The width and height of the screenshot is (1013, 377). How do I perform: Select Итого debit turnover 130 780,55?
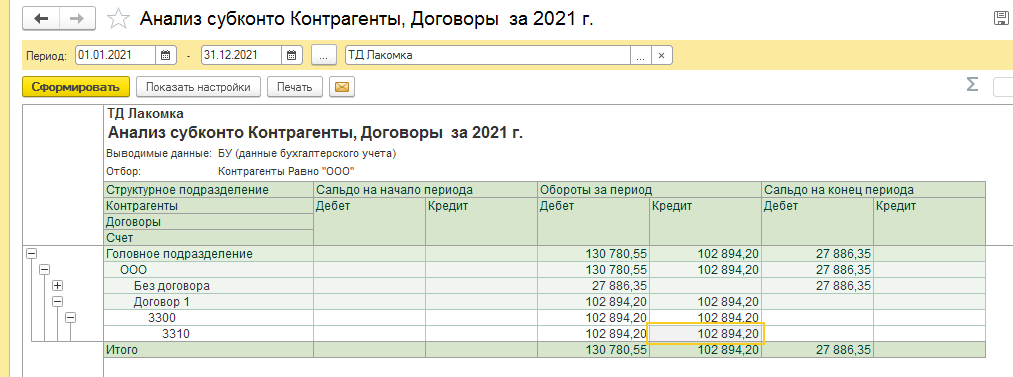coord(594,350)
